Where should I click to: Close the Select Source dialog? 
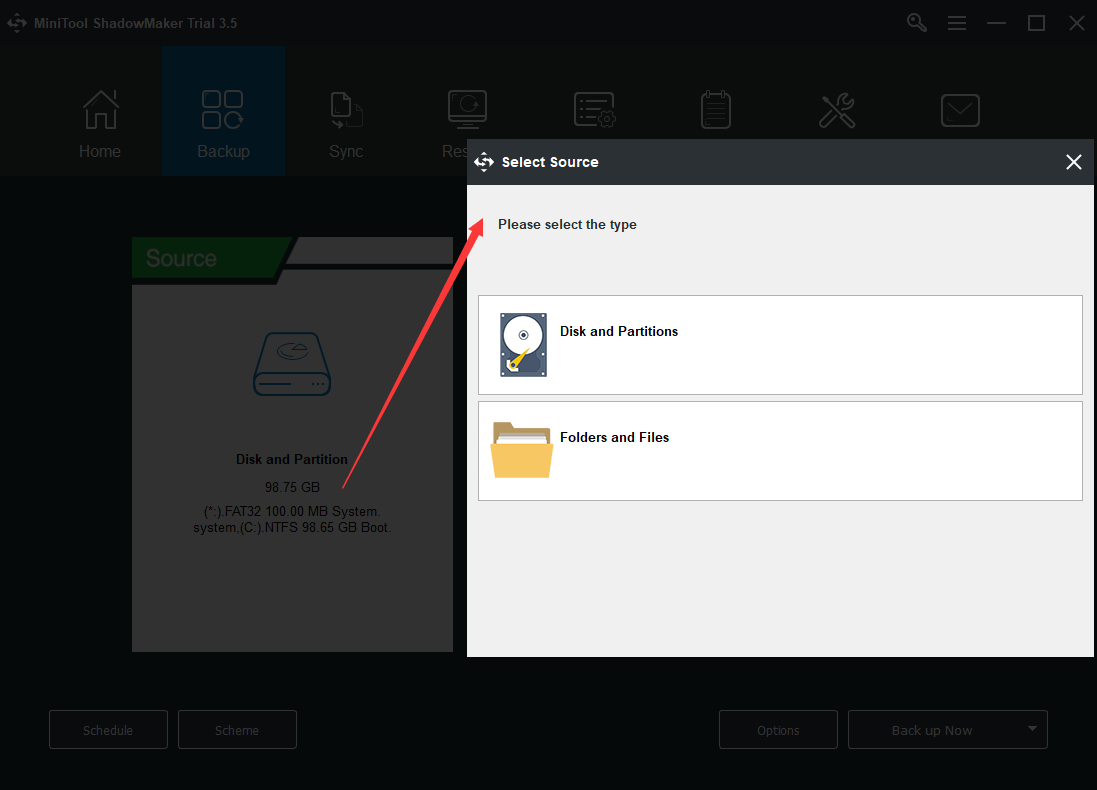(1073, 162)
